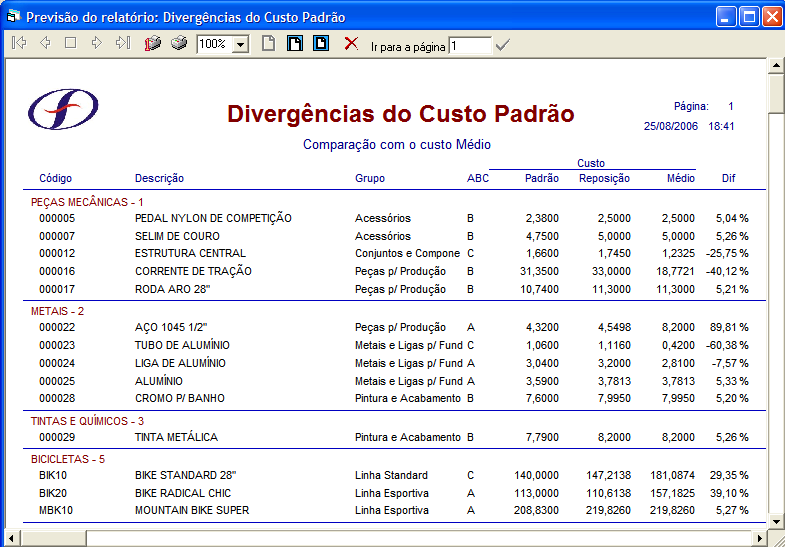The width and height of the screenshot is (785, 547).
Task: Close the preview with the red X
Action: point(351,44)
